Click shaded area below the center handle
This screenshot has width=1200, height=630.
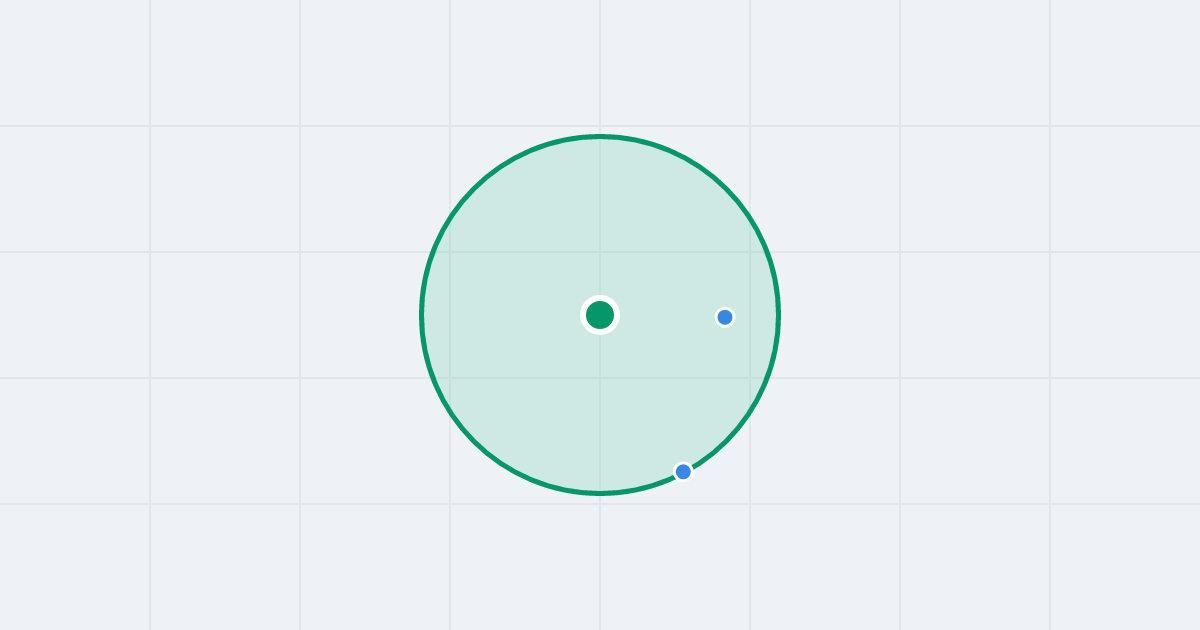600,410
